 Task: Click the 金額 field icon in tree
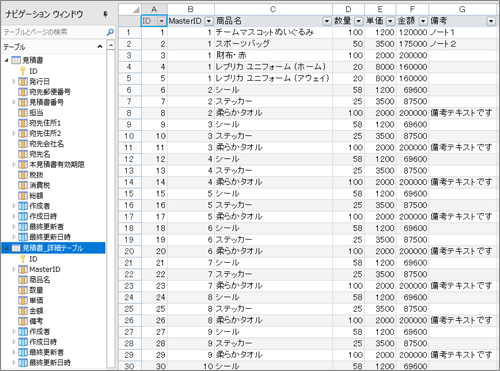tap(23, 311)
